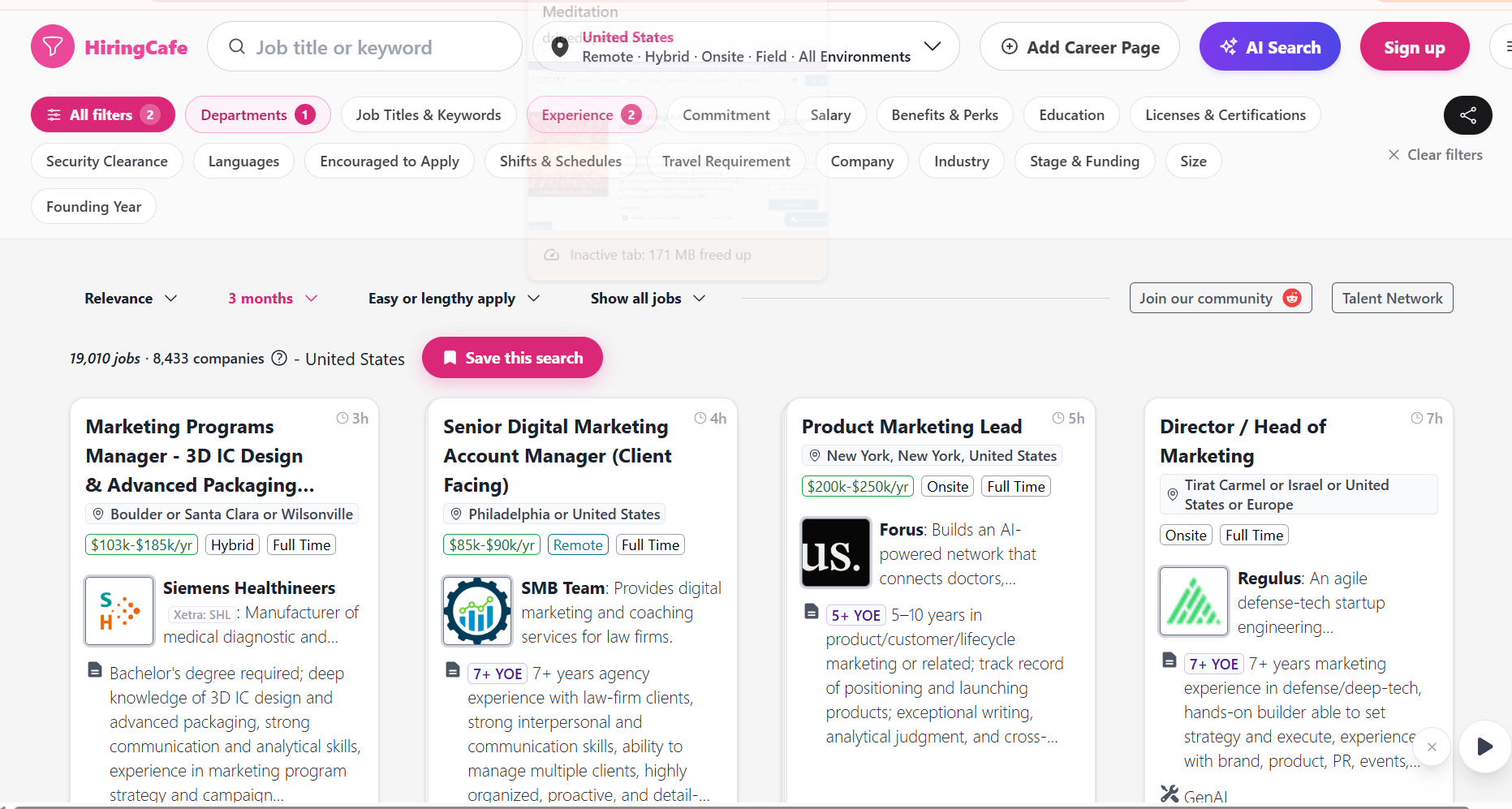
Task: Open the SMB Team company logo
Action: [x=477, y=611]
